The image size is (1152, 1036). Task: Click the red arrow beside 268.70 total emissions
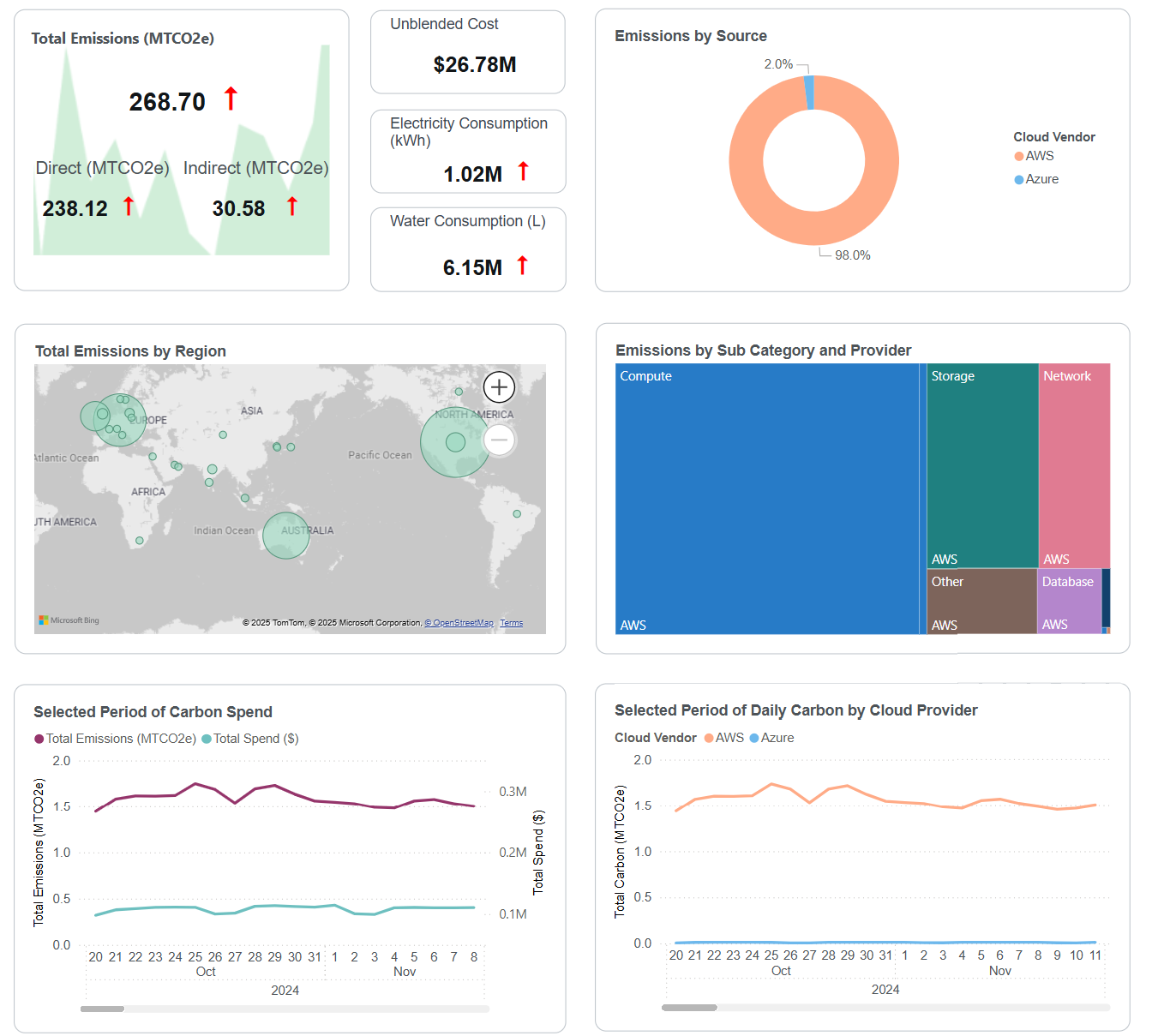click(231, 99)
